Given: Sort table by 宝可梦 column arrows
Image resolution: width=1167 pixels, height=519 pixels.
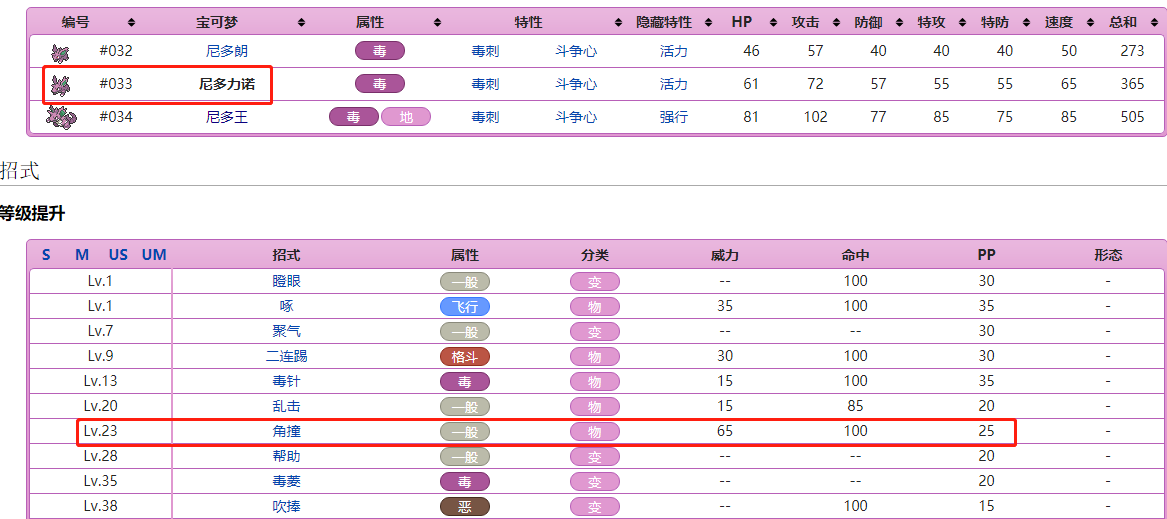Looking at the screenshot, I should (x=301, y=23).
